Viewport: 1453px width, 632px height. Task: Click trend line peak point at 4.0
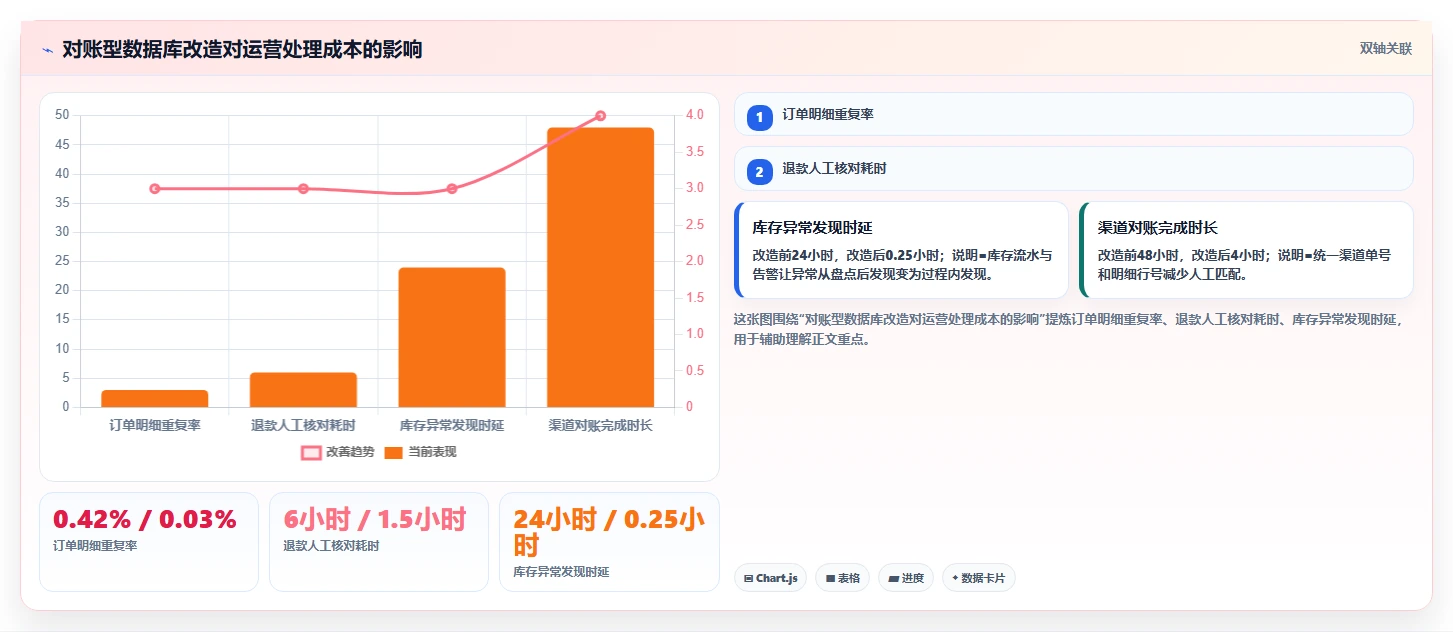(x=601, y=116)
